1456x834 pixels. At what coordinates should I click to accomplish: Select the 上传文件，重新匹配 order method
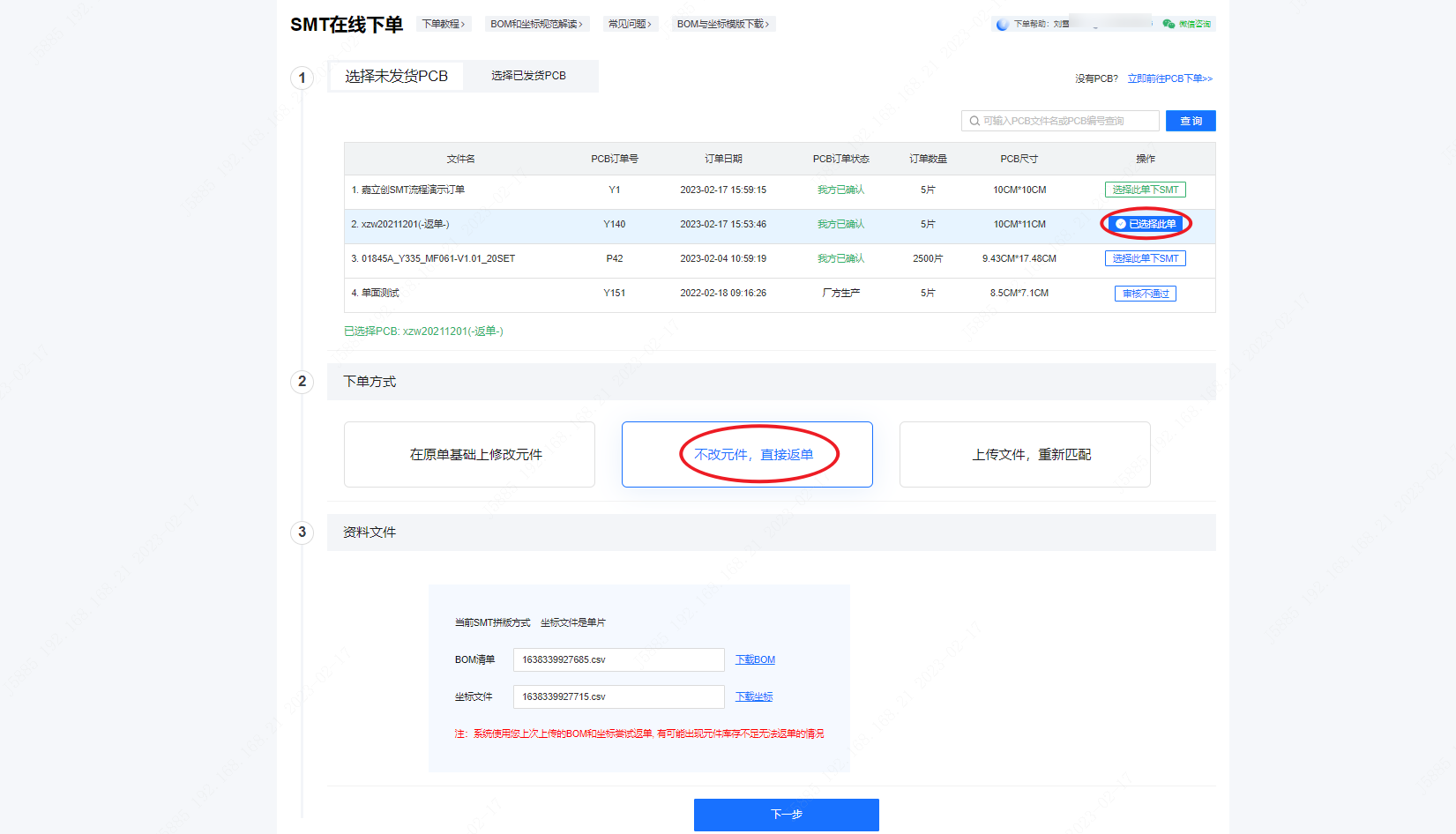1025,454
